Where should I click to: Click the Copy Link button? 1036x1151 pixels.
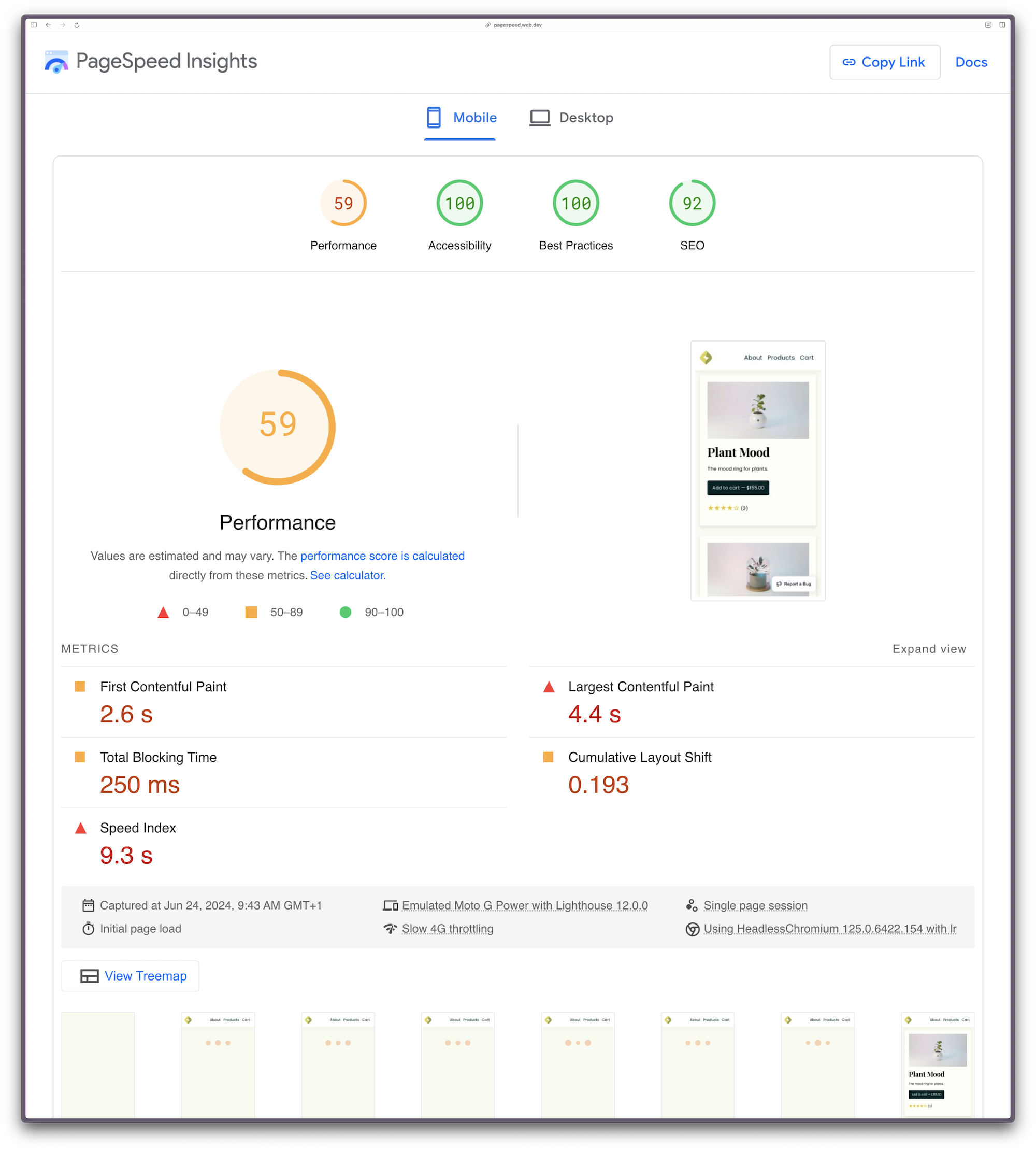(885, 62)
